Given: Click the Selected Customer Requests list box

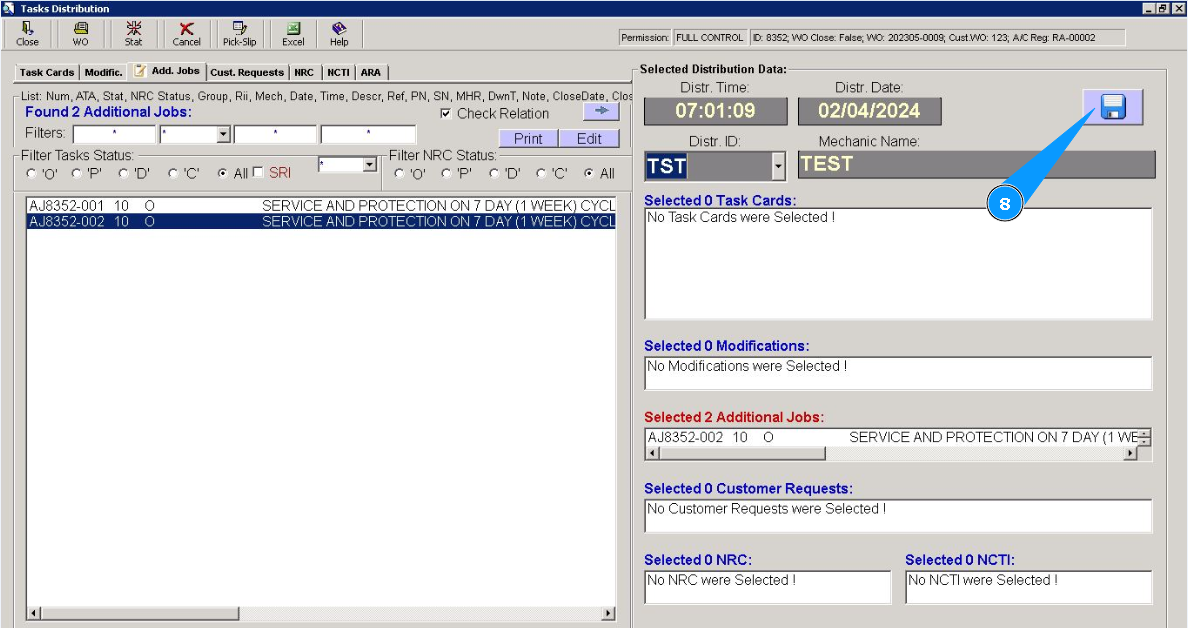Looking at the screenshot, I should (898, 515).
